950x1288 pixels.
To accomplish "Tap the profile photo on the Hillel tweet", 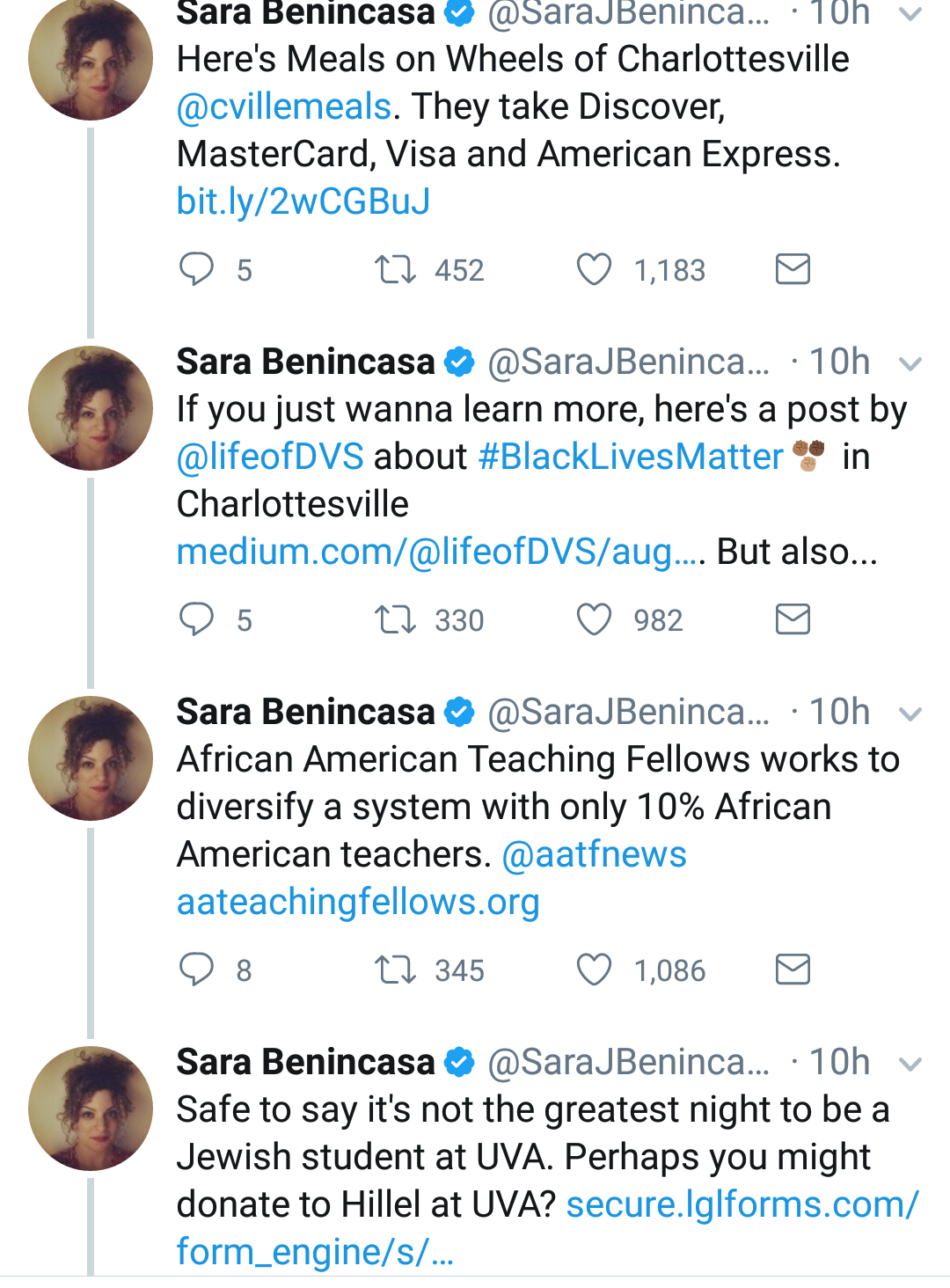I will 91,1108.
